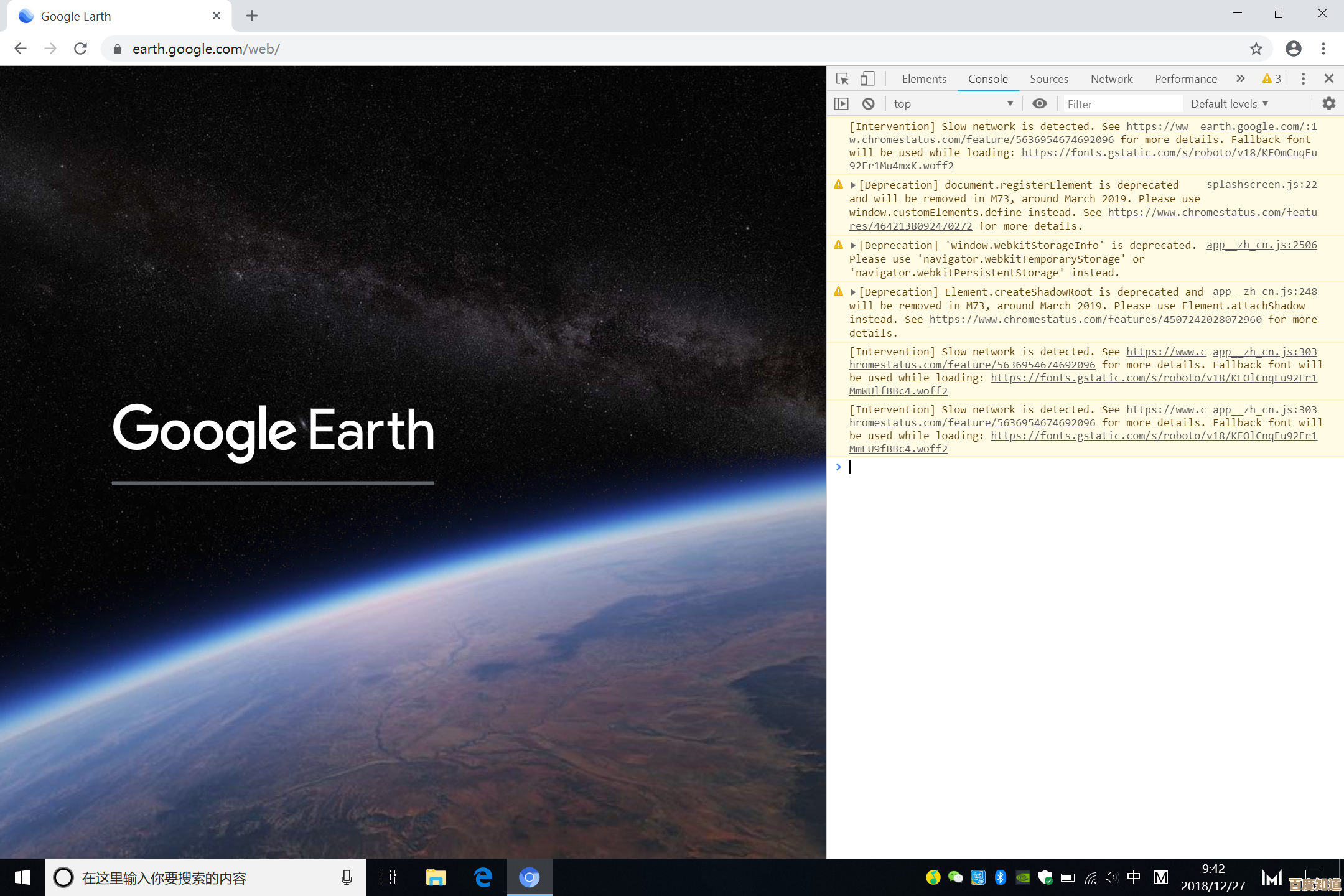
Task: Open console settings gear icon
Action: click(x=1329, y=104)
